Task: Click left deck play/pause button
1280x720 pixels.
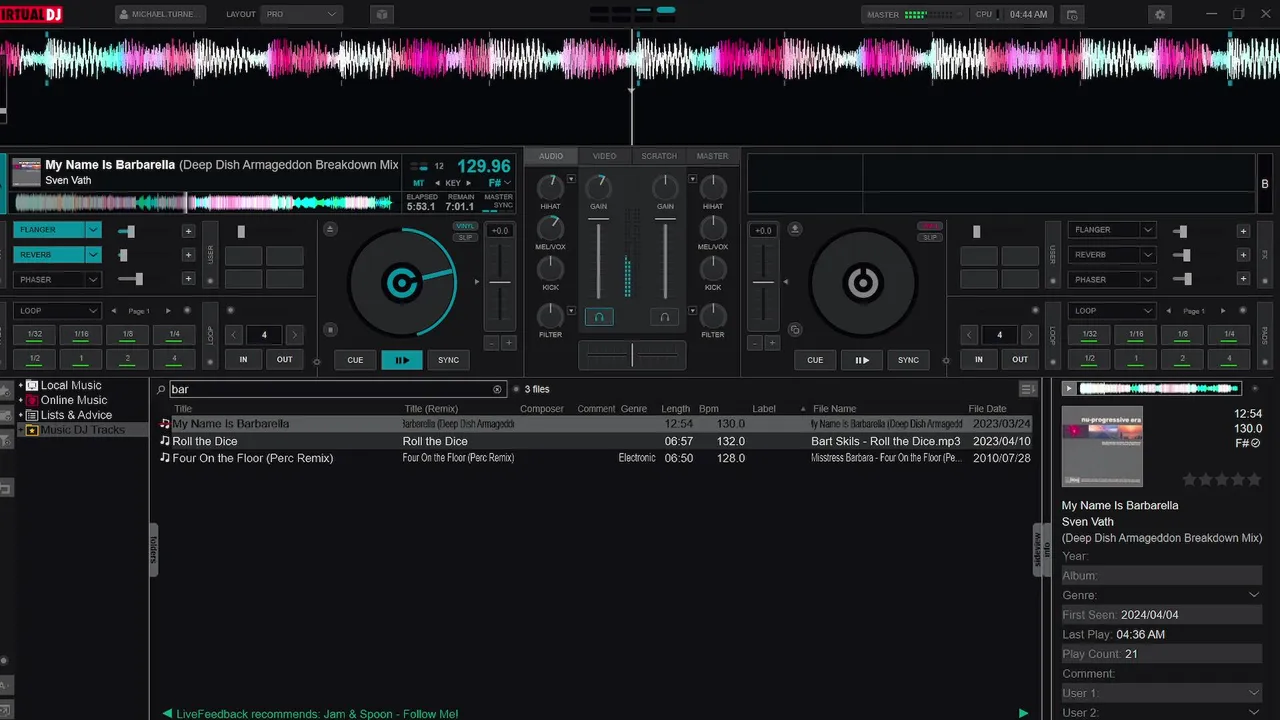Action: (402, 360)
